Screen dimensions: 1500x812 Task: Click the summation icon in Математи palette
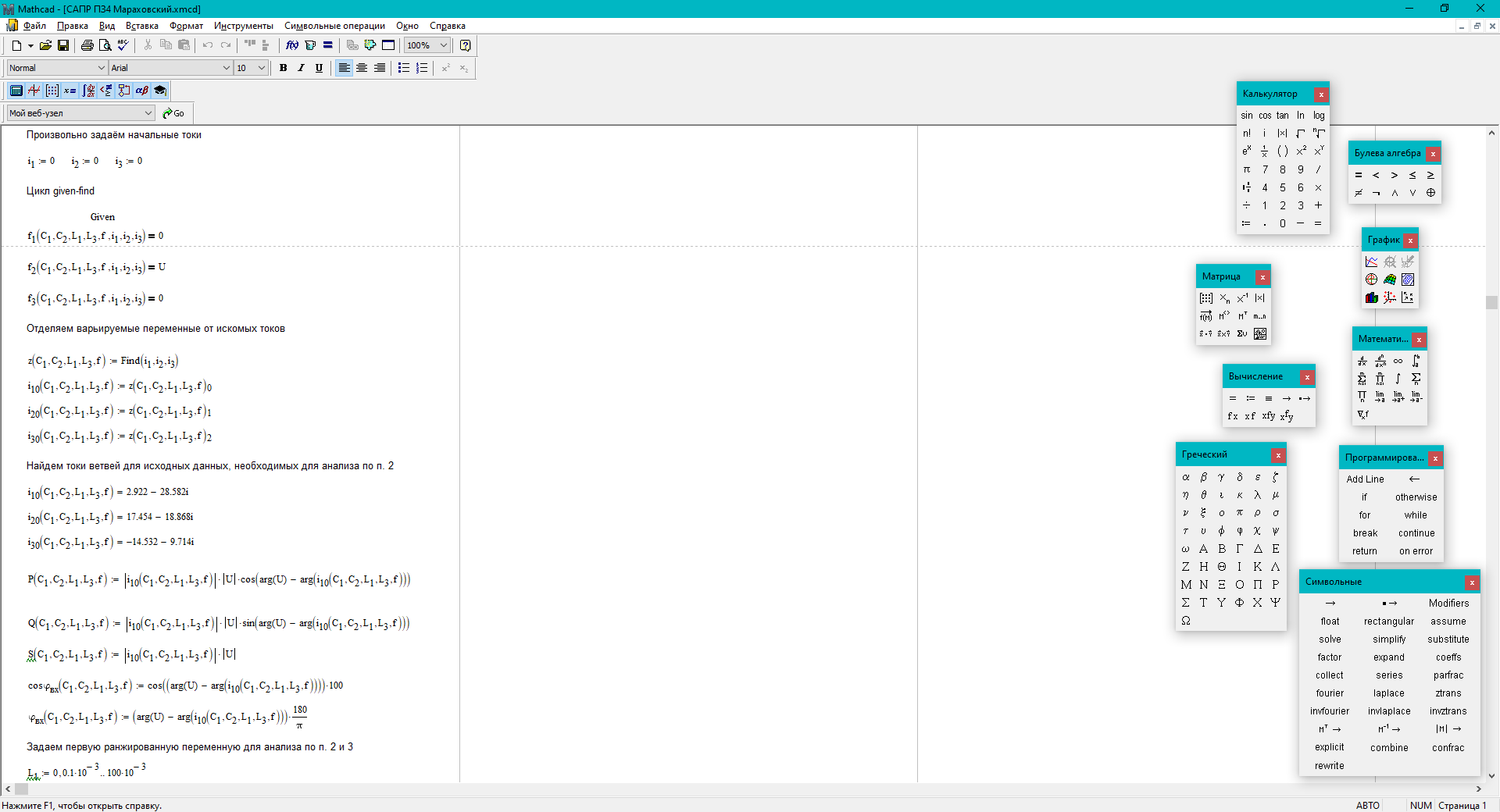1416,378
